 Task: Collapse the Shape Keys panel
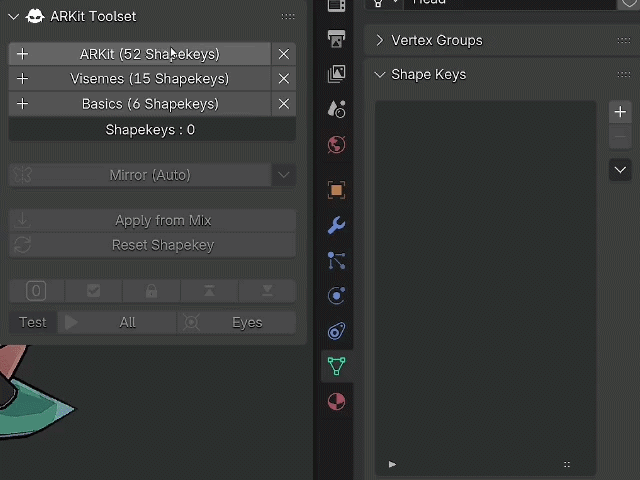click(380, 75)
